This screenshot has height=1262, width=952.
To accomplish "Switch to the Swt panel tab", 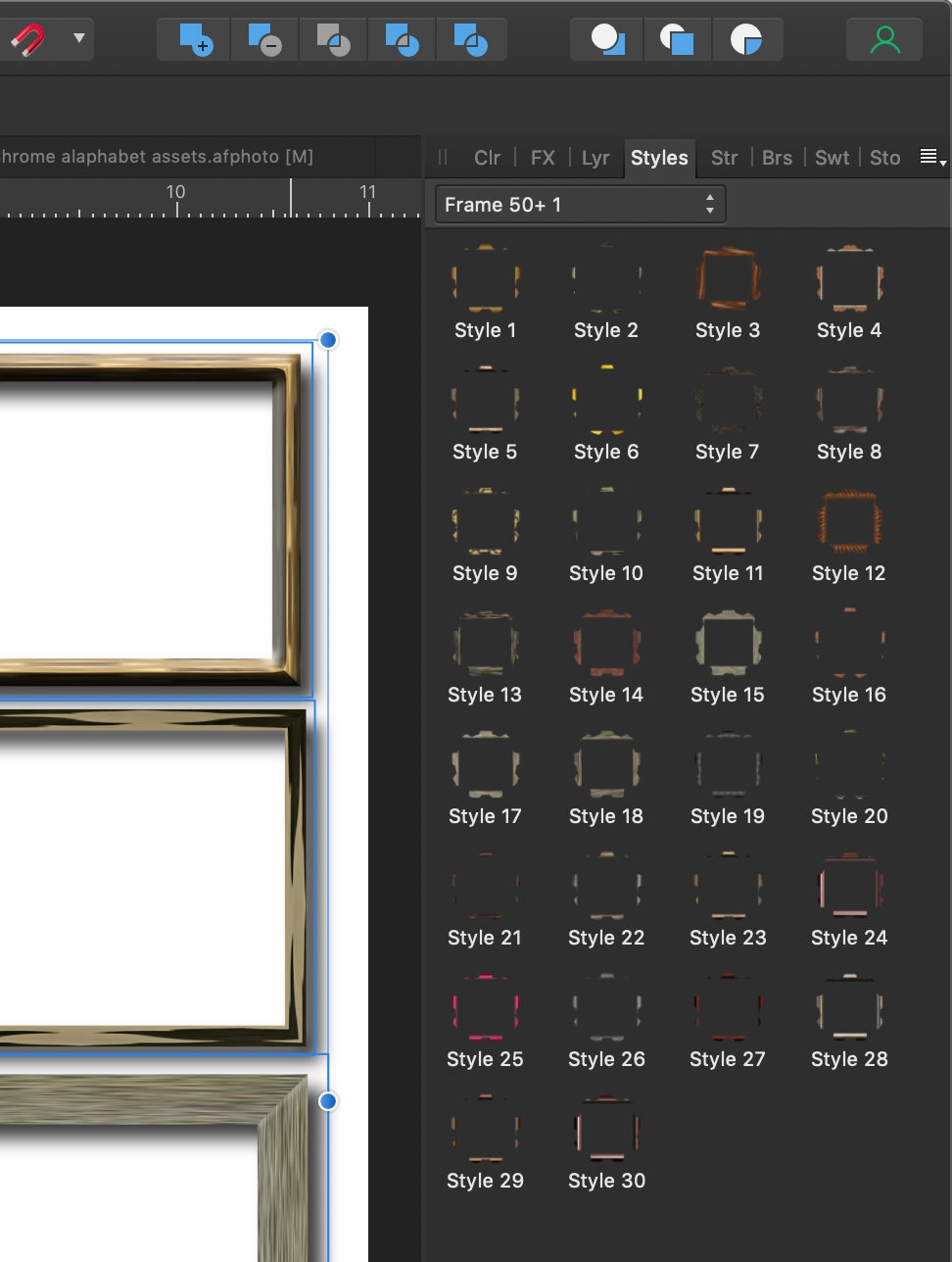I will point(833,158).
